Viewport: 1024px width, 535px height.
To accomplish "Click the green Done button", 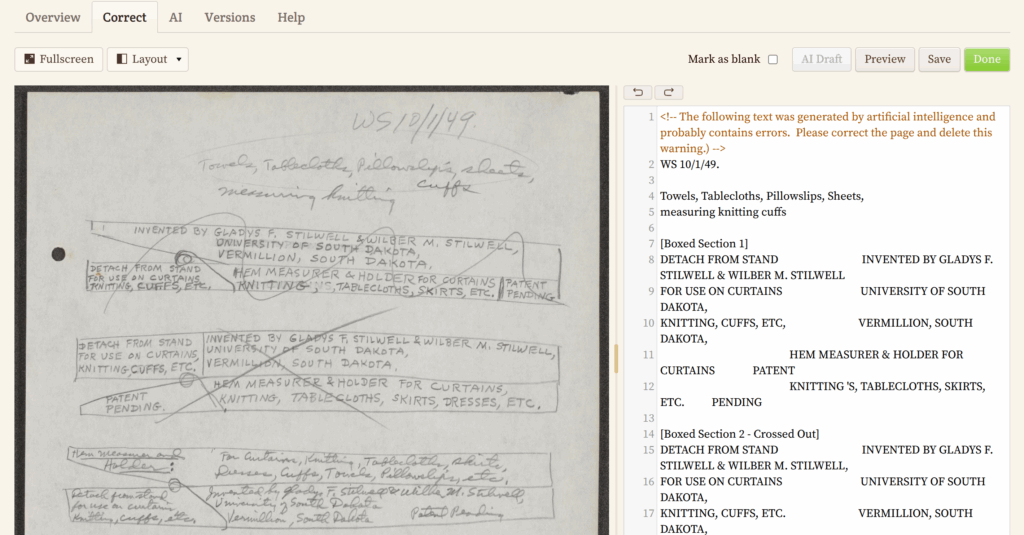I will pyautogui.click(x=986, y=59).
